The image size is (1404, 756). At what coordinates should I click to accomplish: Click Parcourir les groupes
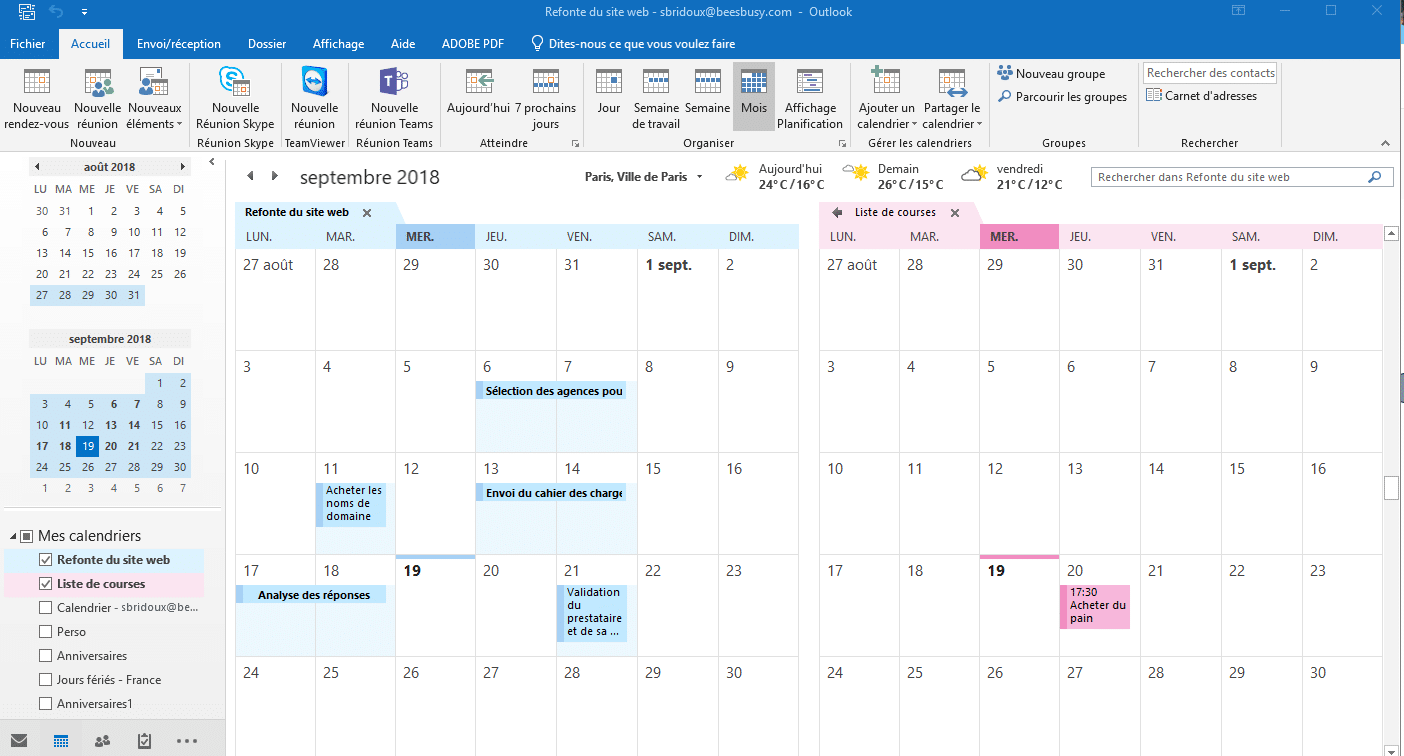(x=1062, y=97)
